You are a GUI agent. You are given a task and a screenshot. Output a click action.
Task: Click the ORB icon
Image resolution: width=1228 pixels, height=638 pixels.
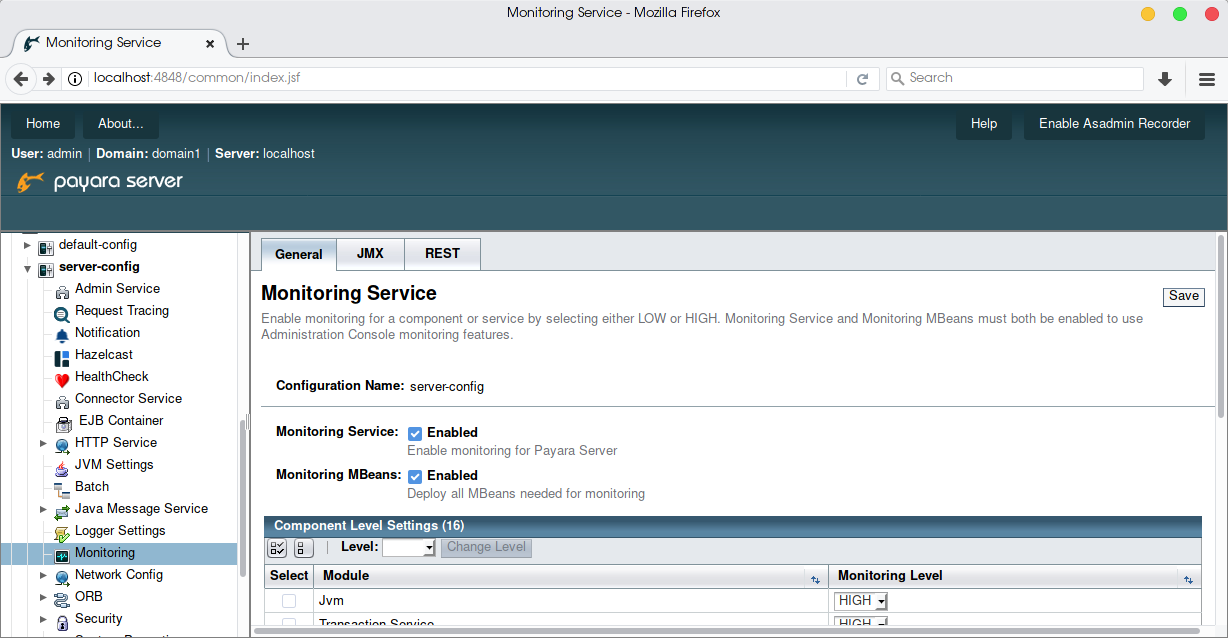click(62, 598)
